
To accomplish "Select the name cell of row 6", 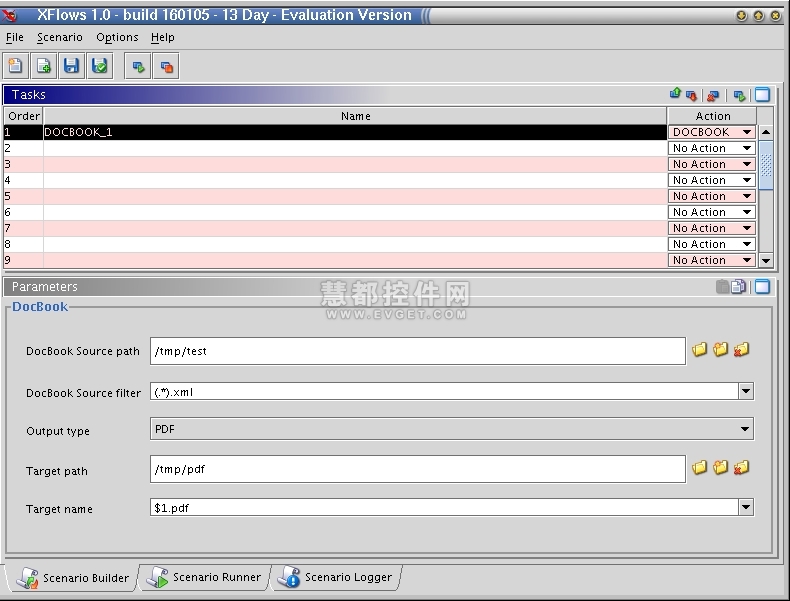I will point(355,212).
